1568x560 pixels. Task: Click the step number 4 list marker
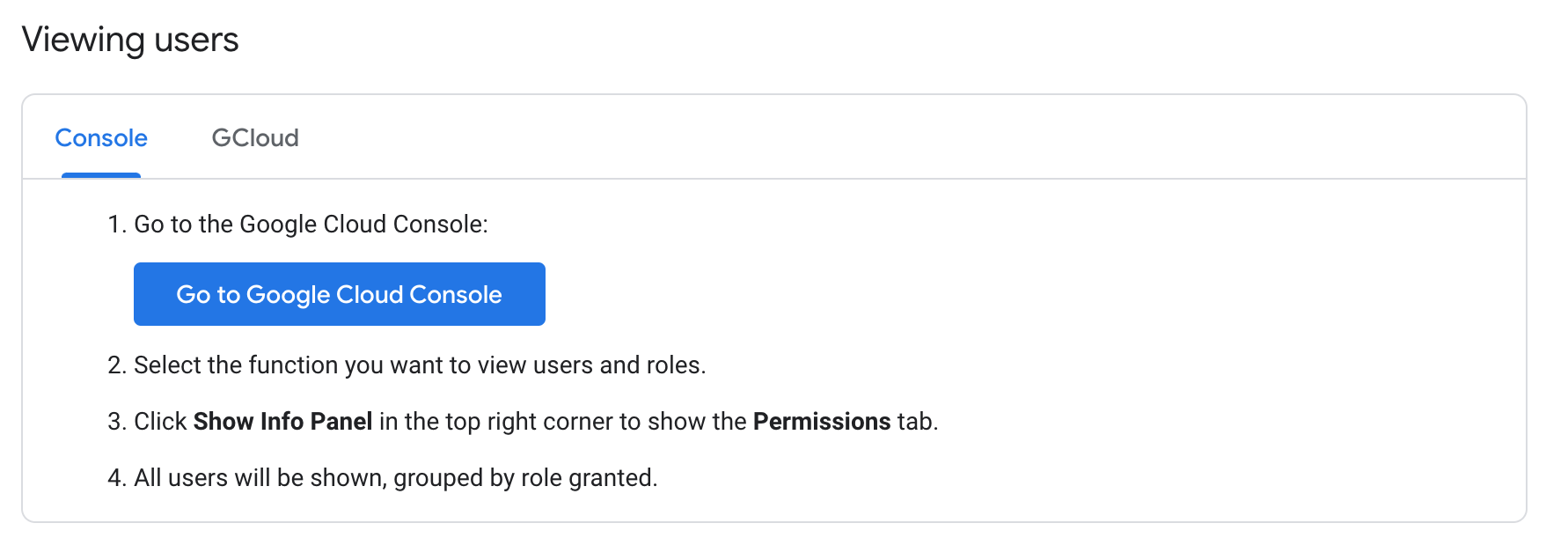click(116, 478)
